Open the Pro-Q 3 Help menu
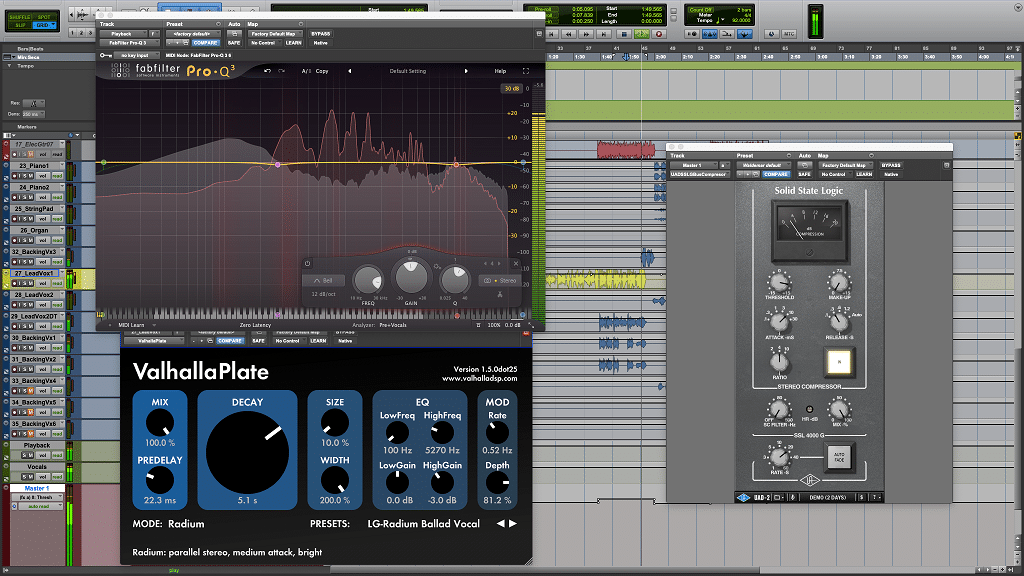Image resolution: width=1024 pixels, height=576 pixels. point(500,71)
